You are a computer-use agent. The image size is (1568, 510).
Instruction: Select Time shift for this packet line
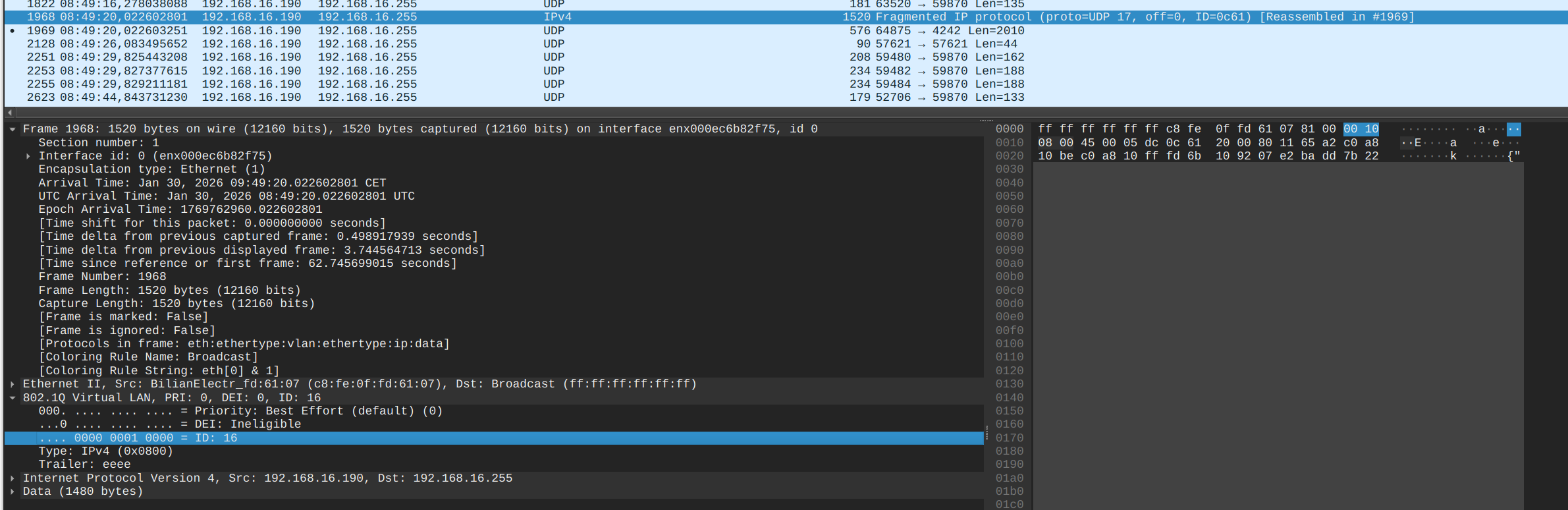tap(212, 223)
